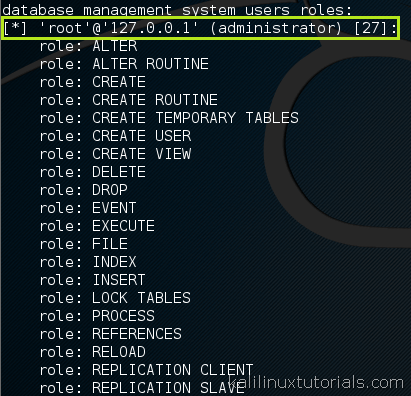This screenshot has width=411, height=396.
Task: Click the 'role: EVENT' line
Action: 88,208
